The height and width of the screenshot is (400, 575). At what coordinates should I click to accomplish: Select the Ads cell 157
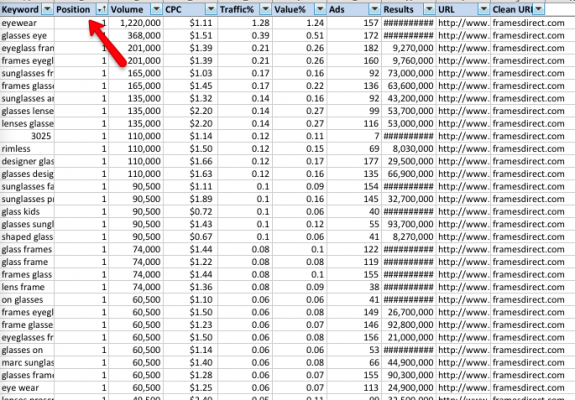(354, 23)
